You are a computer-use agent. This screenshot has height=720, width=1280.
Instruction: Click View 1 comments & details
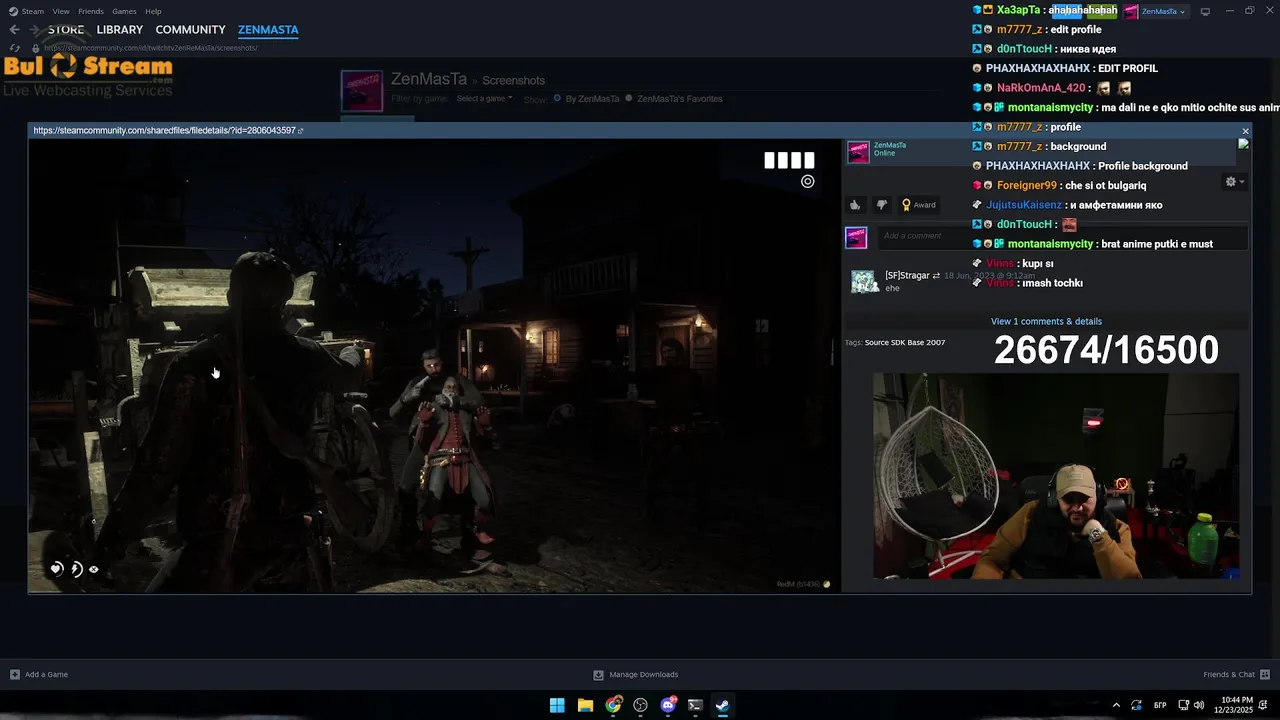1046,321
